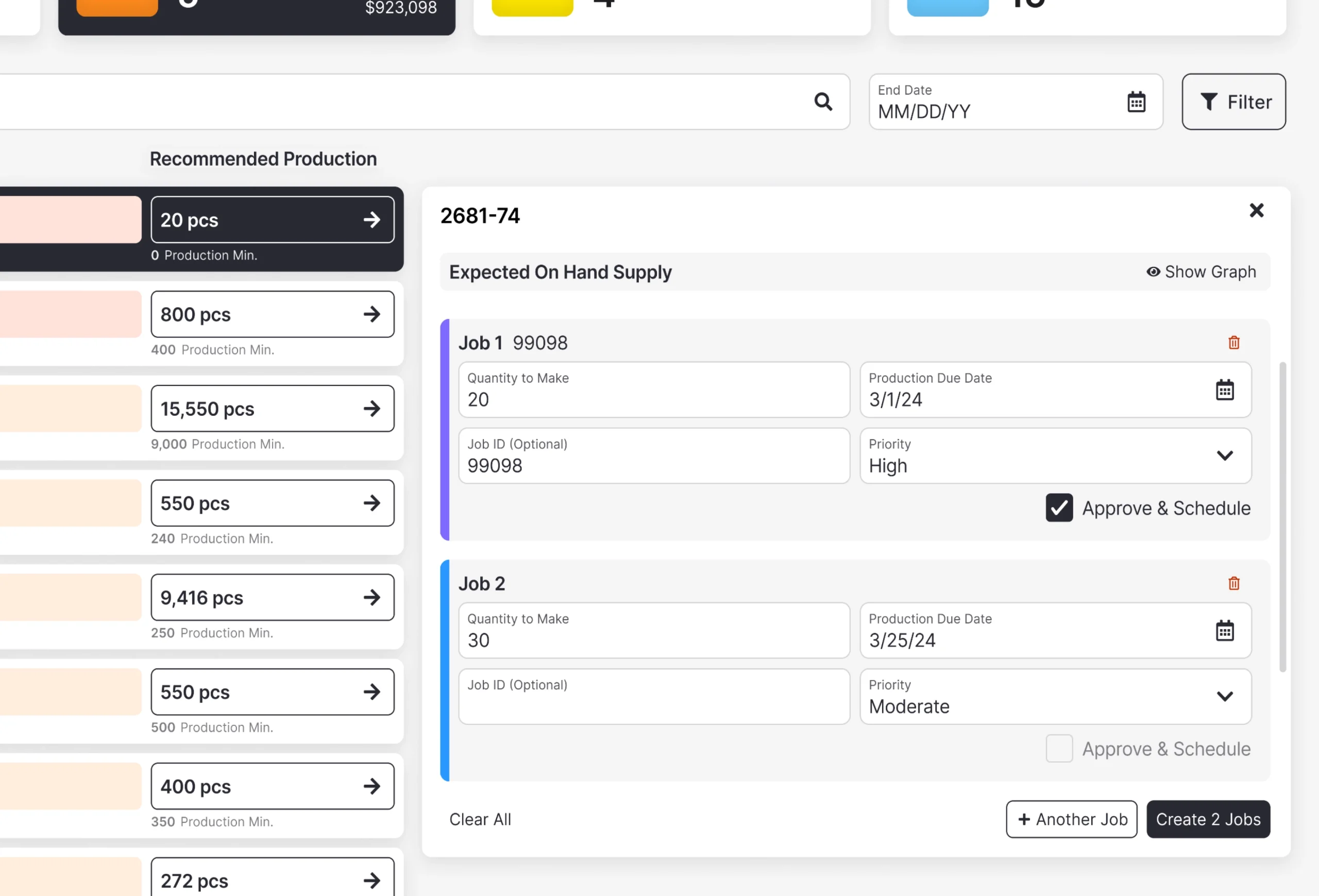Open calendar for Job 2 due date
This screenshot has width=1319, height=896.
point(1225,631)
